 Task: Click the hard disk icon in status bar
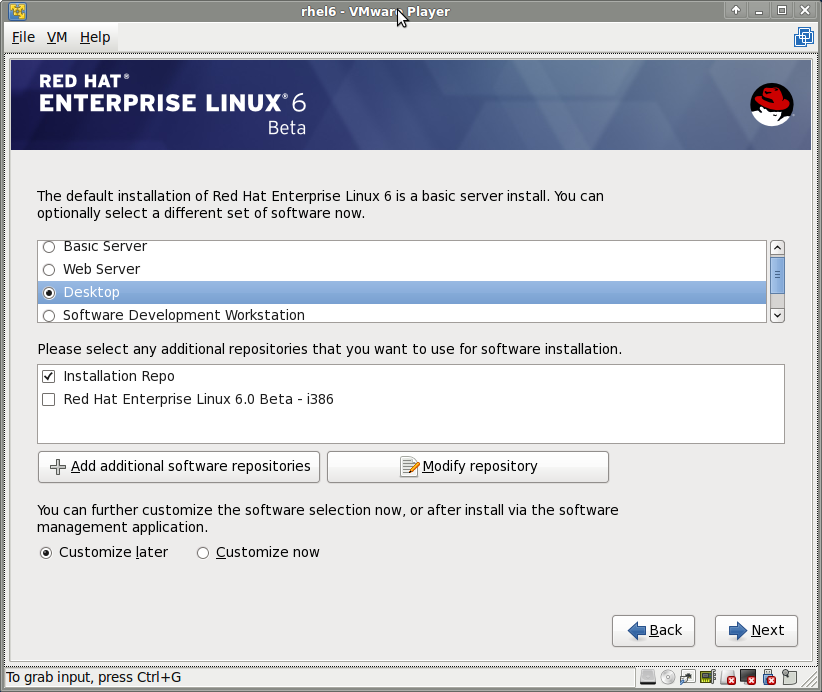[x=647, y=677]
